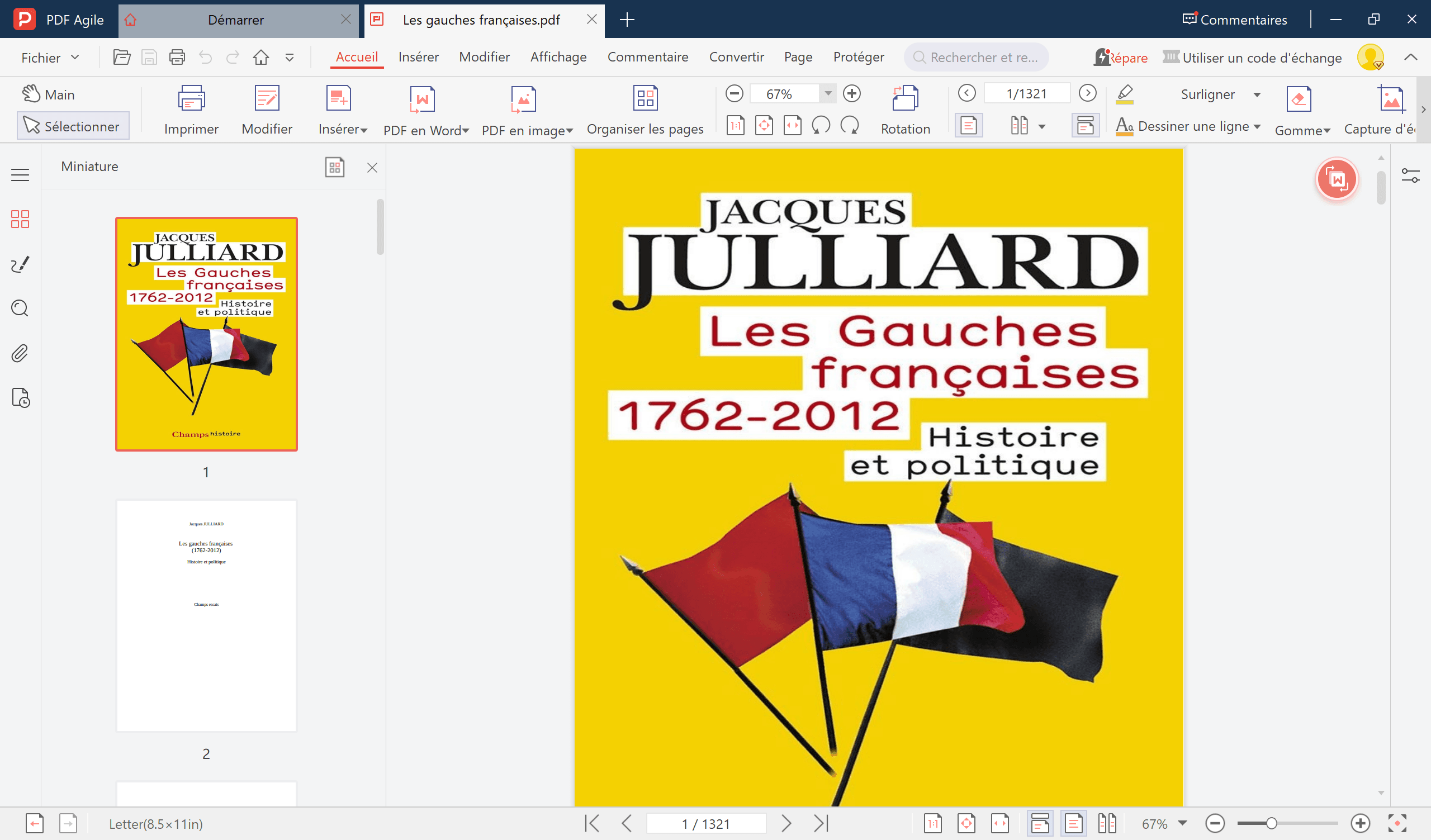Screen dimensions: 1431x840
Task: Open the Protéger tab
Action: pyautogui.click(x=859, y=57)
